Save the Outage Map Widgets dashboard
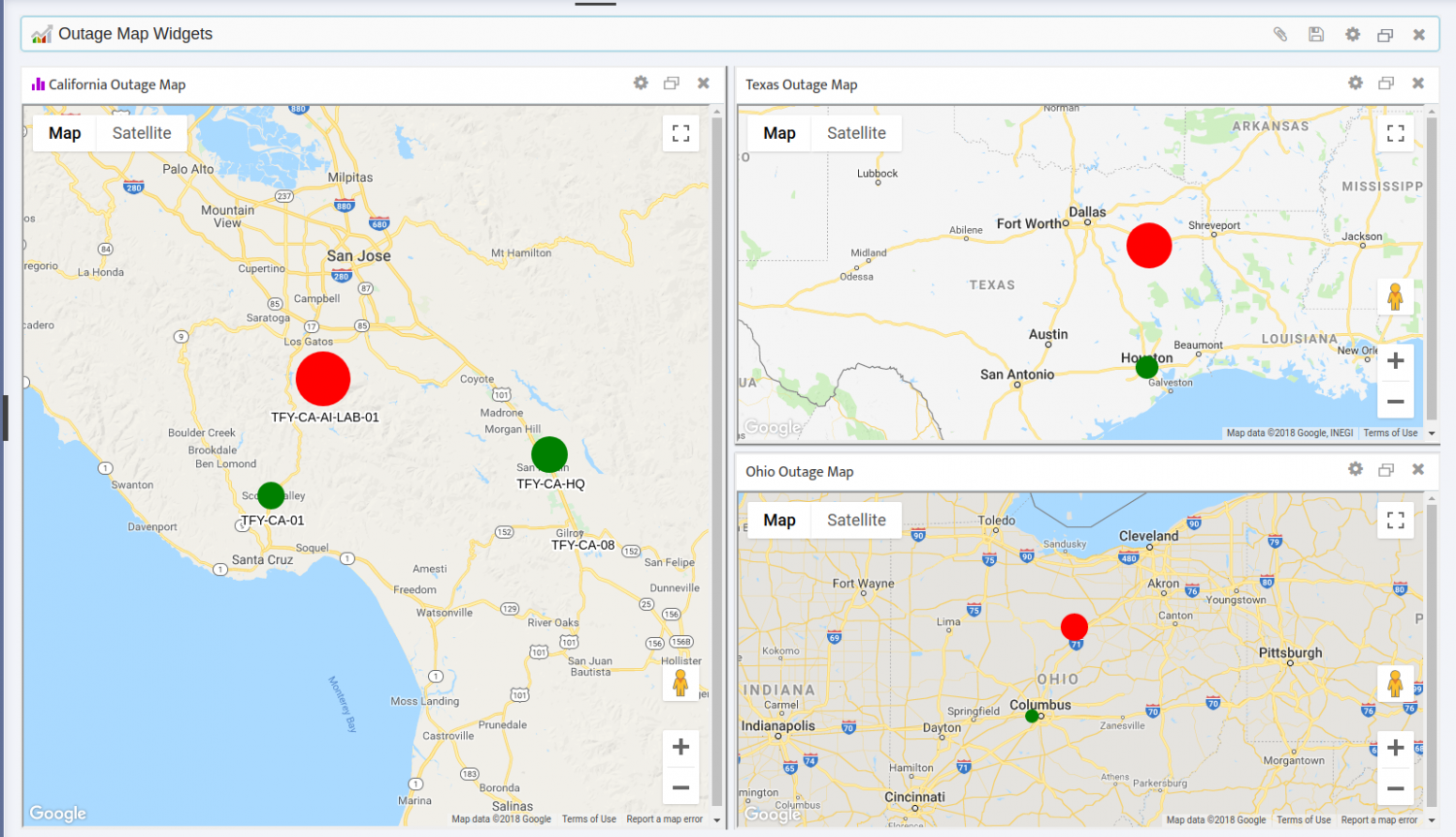 [1316, 33]
